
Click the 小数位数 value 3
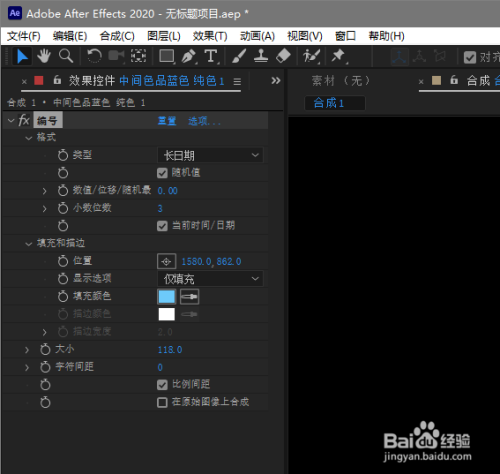pos(160,209)
